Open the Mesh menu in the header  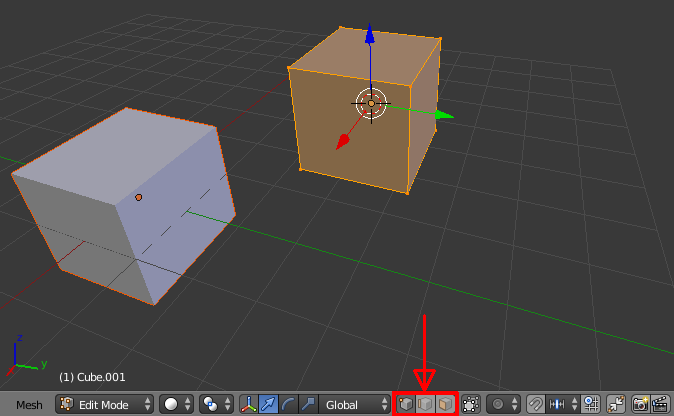click(x=29, y=405)
